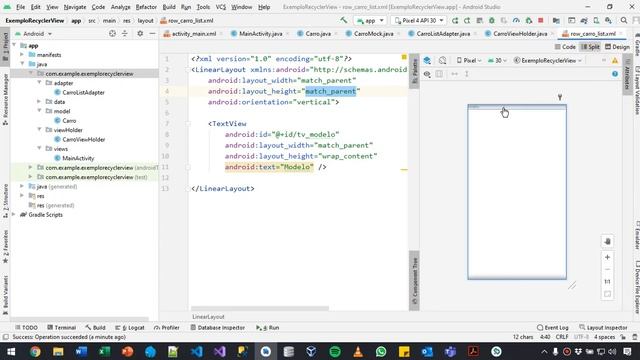The height and width of the screenshot is (360, 640).
Task: Open the layout warnings triangle icon
Action: (615, 60)
